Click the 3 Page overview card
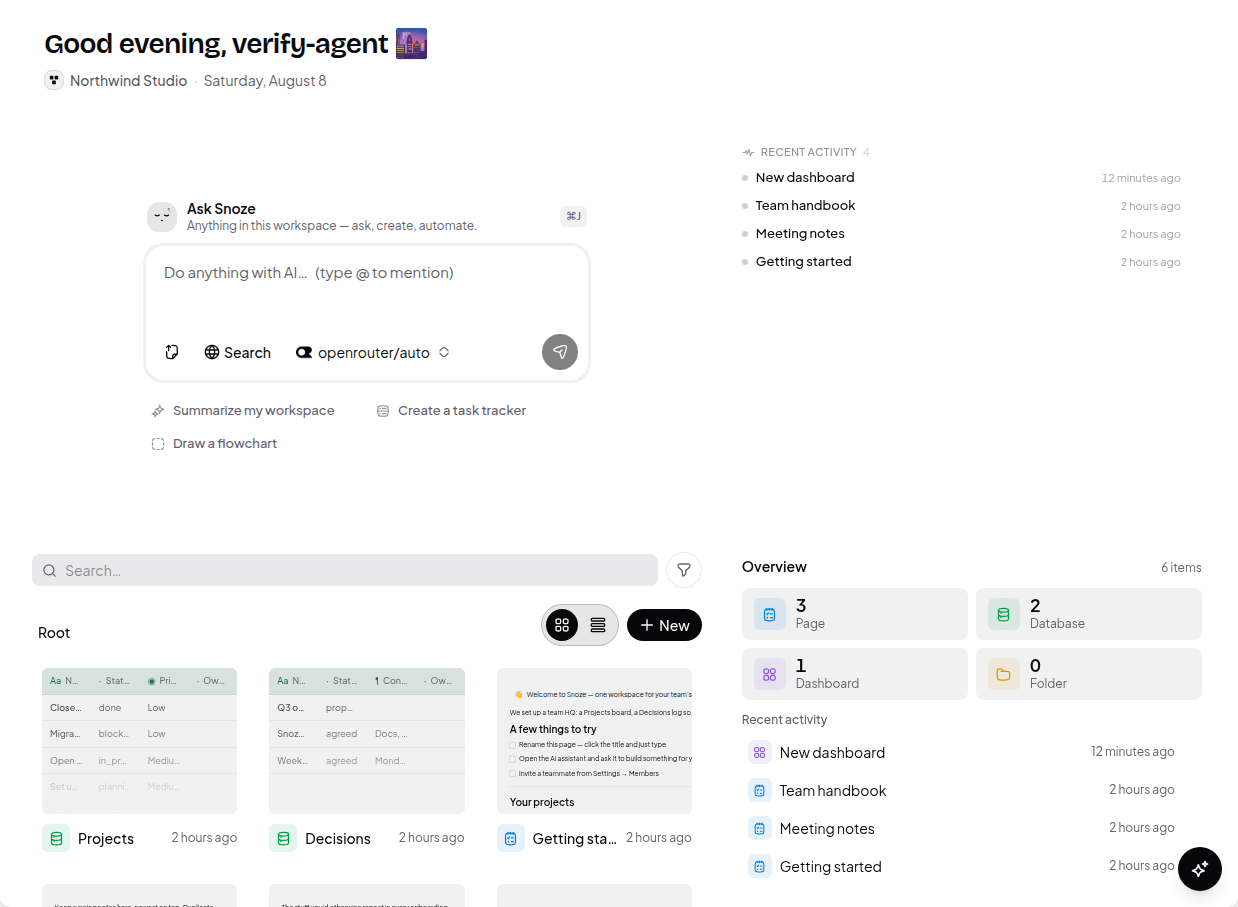Screen dimensions: 1238x907 (x=855, y=614)
